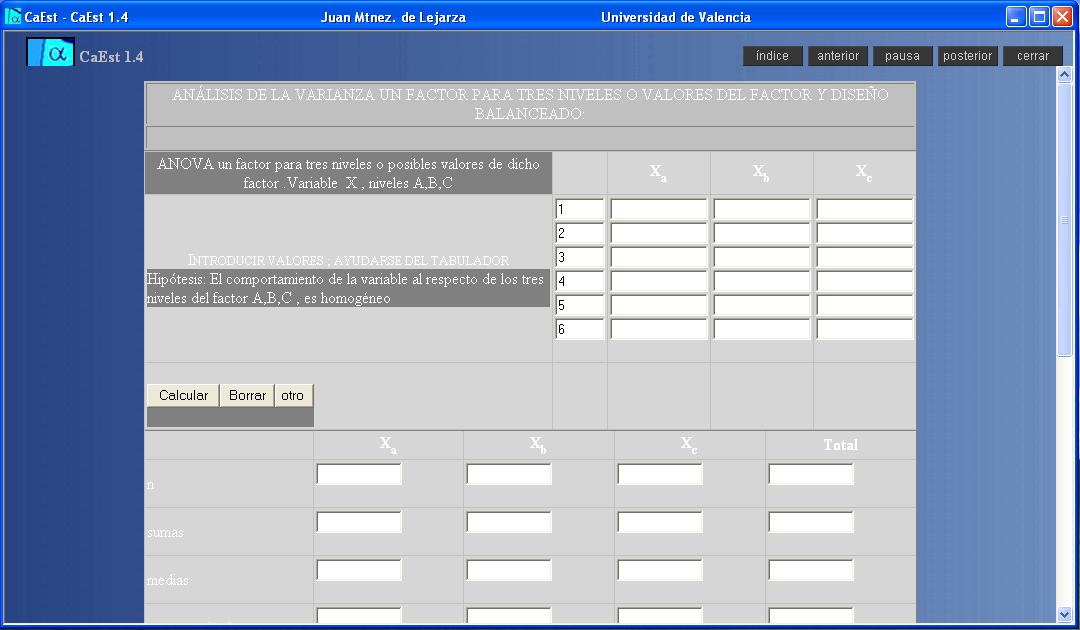Focus the medias result field for Total
Screen dimensions: 1080x630
(811, 570)
